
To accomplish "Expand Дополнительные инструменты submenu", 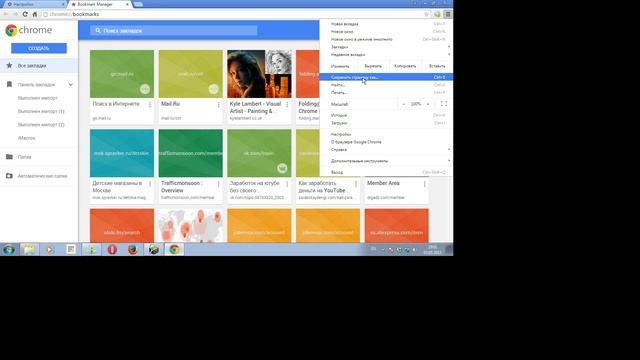I will pos(386,161).
